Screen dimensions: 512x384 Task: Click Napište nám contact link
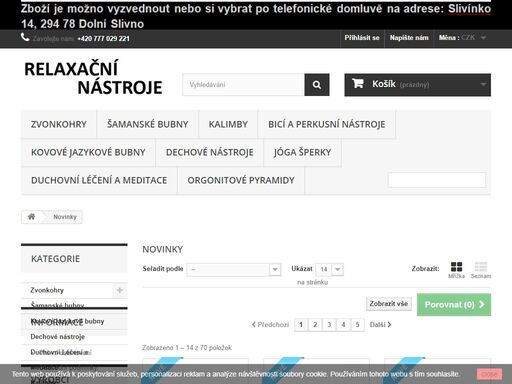tap(409, 38)
